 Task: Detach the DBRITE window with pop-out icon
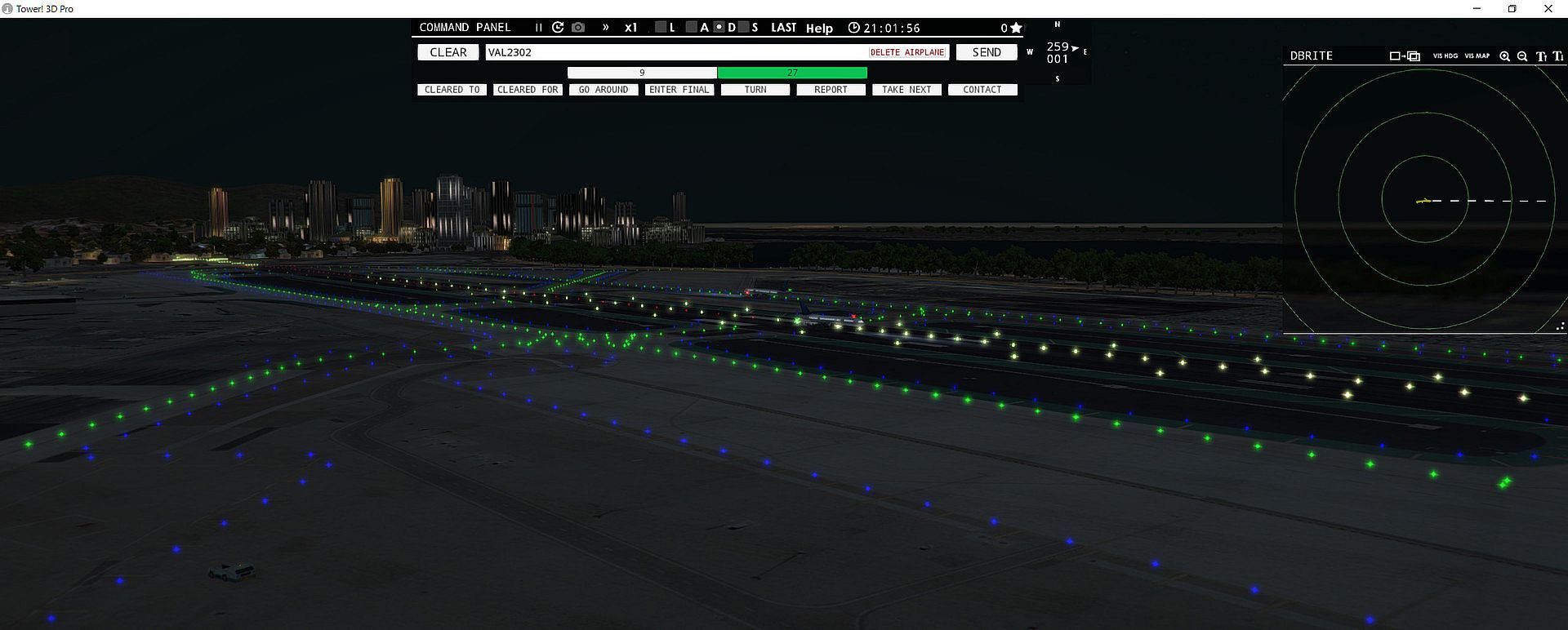[x=1405, y=56]
